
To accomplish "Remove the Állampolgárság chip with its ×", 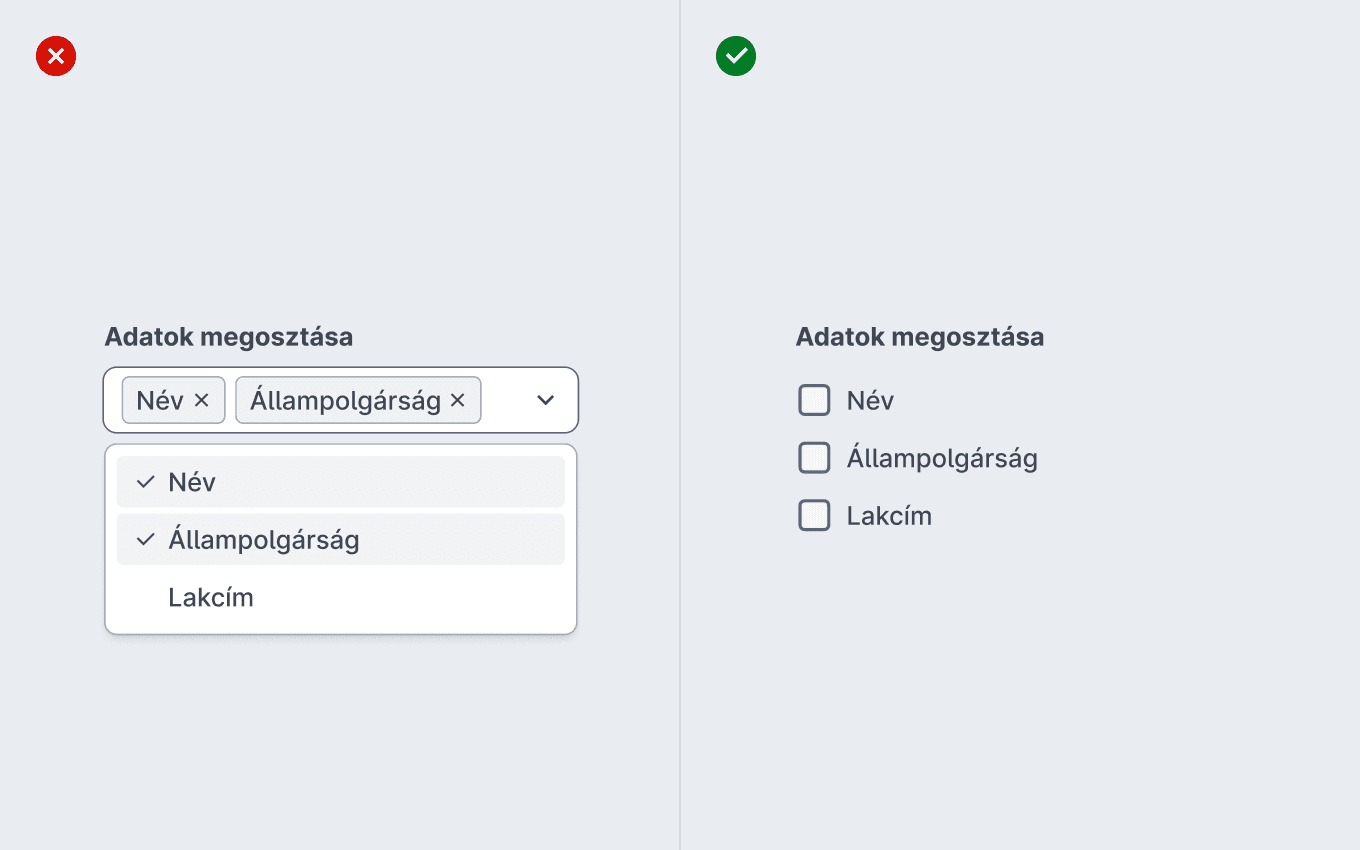I will click(458, 400).
